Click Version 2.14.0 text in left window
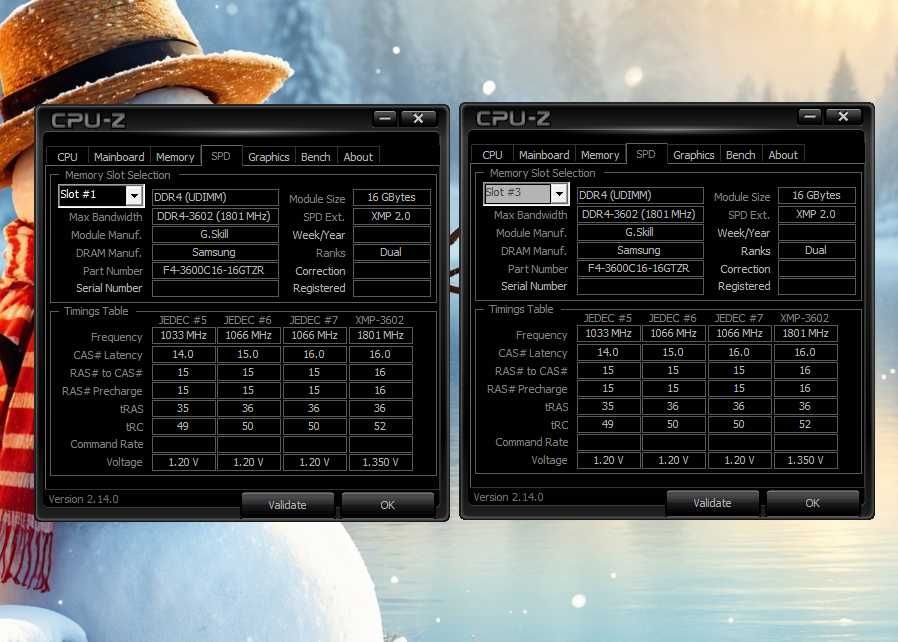This screenshot has height=642, width=898. pyautogui.click(x=83, y=499)
